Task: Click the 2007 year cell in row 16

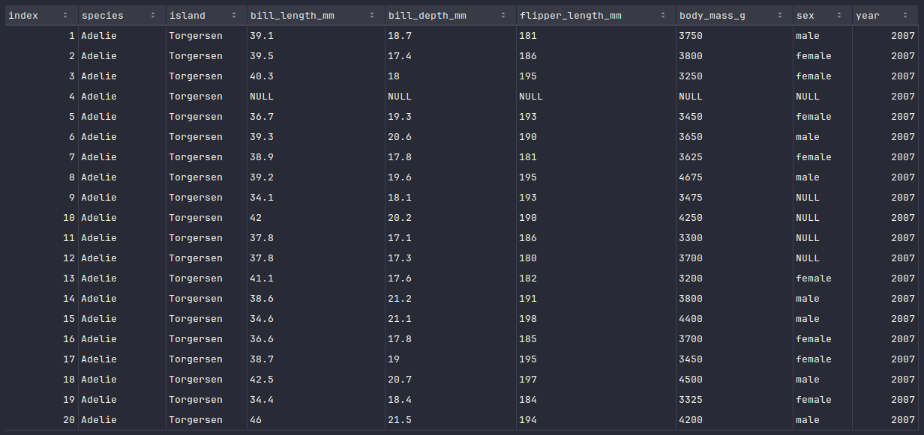Action: (x=903, y=339)
